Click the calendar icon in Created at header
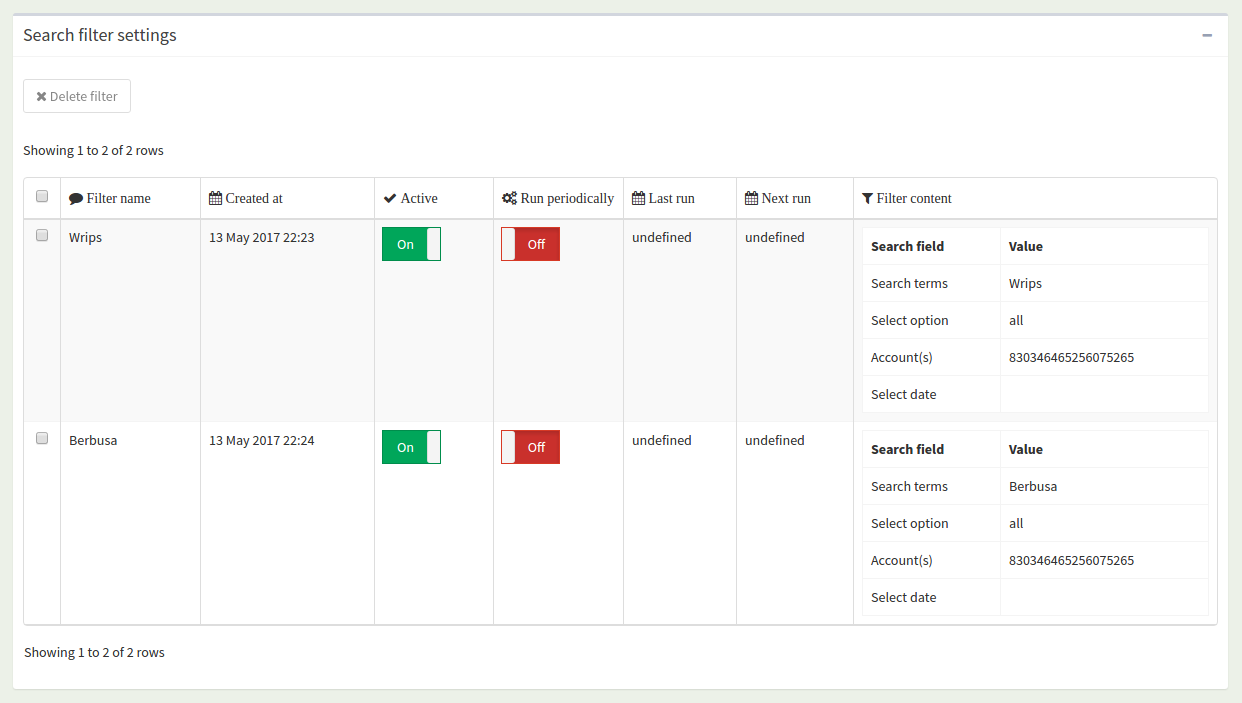 [x=213, y=198]
